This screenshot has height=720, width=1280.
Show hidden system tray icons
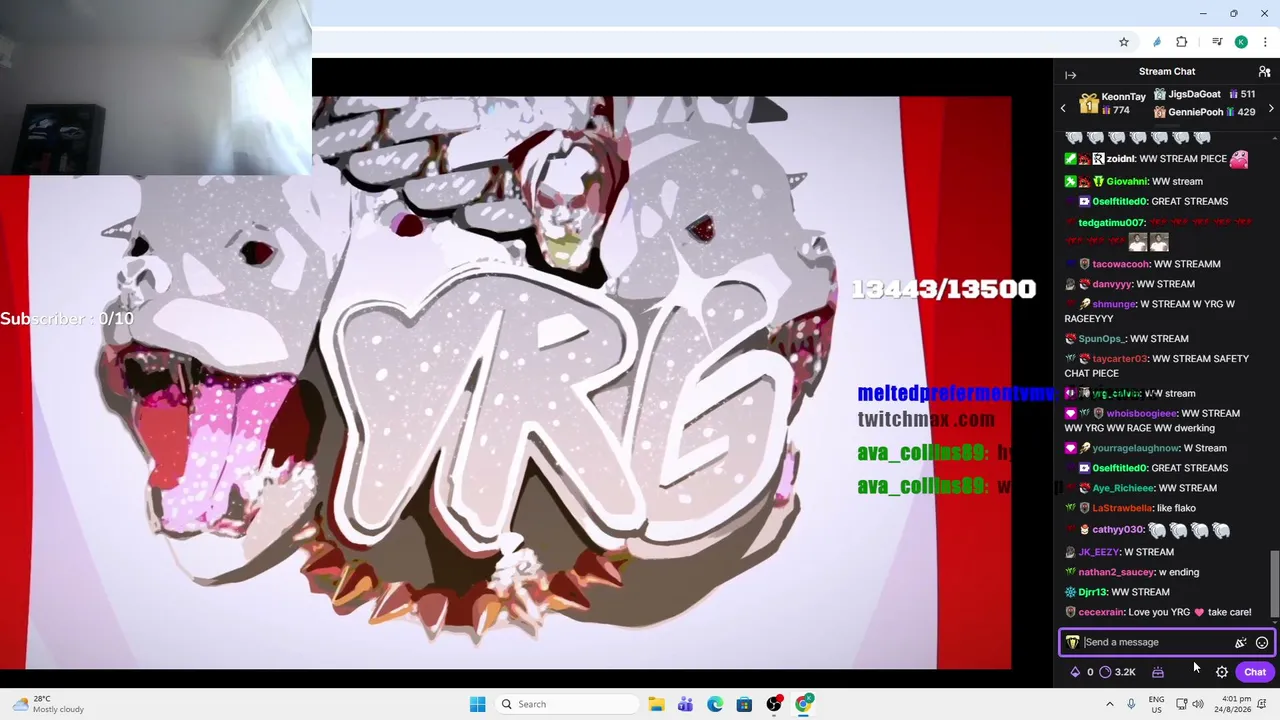point(1109,704)
